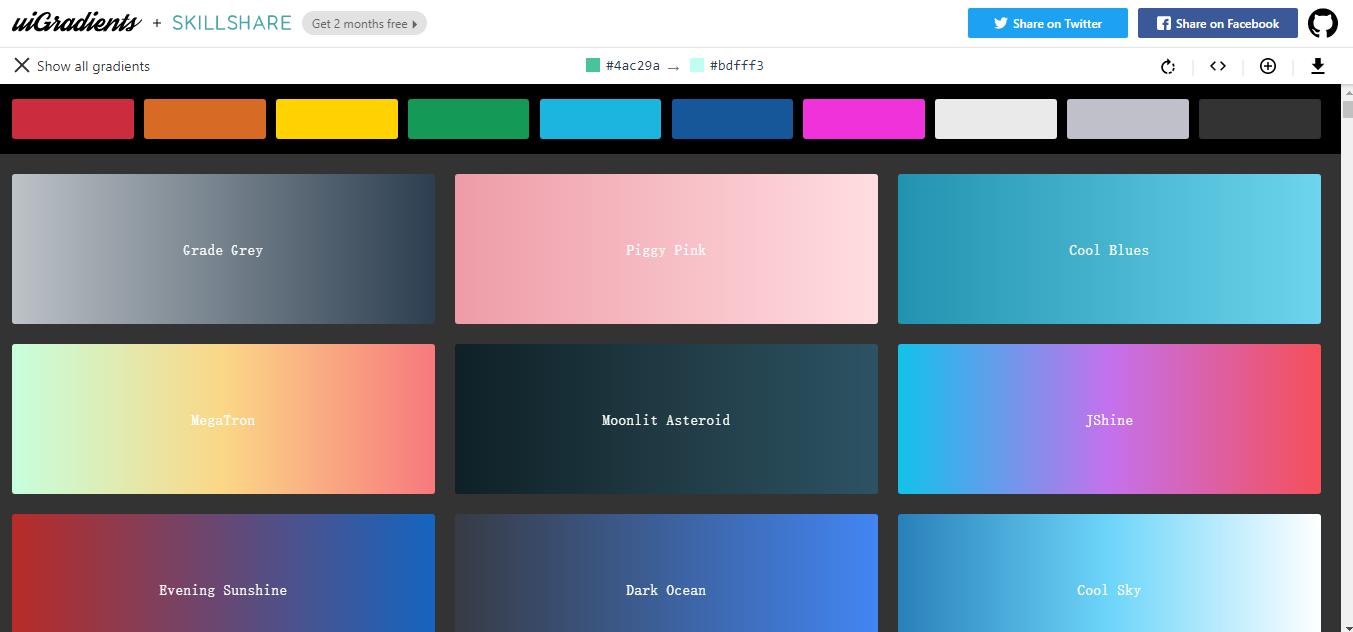Filter gradients by dark blue swatch

732,119
